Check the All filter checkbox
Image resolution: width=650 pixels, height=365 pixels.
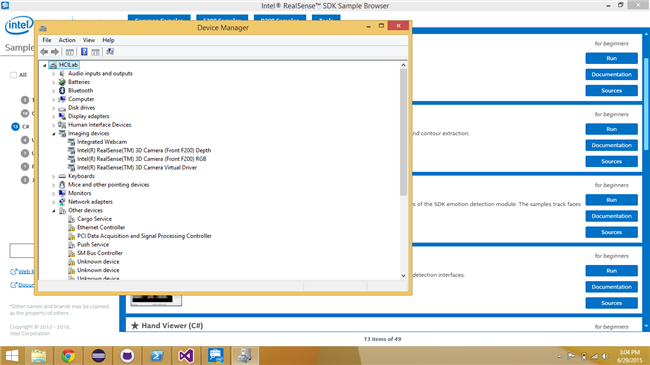click(13, 75)
